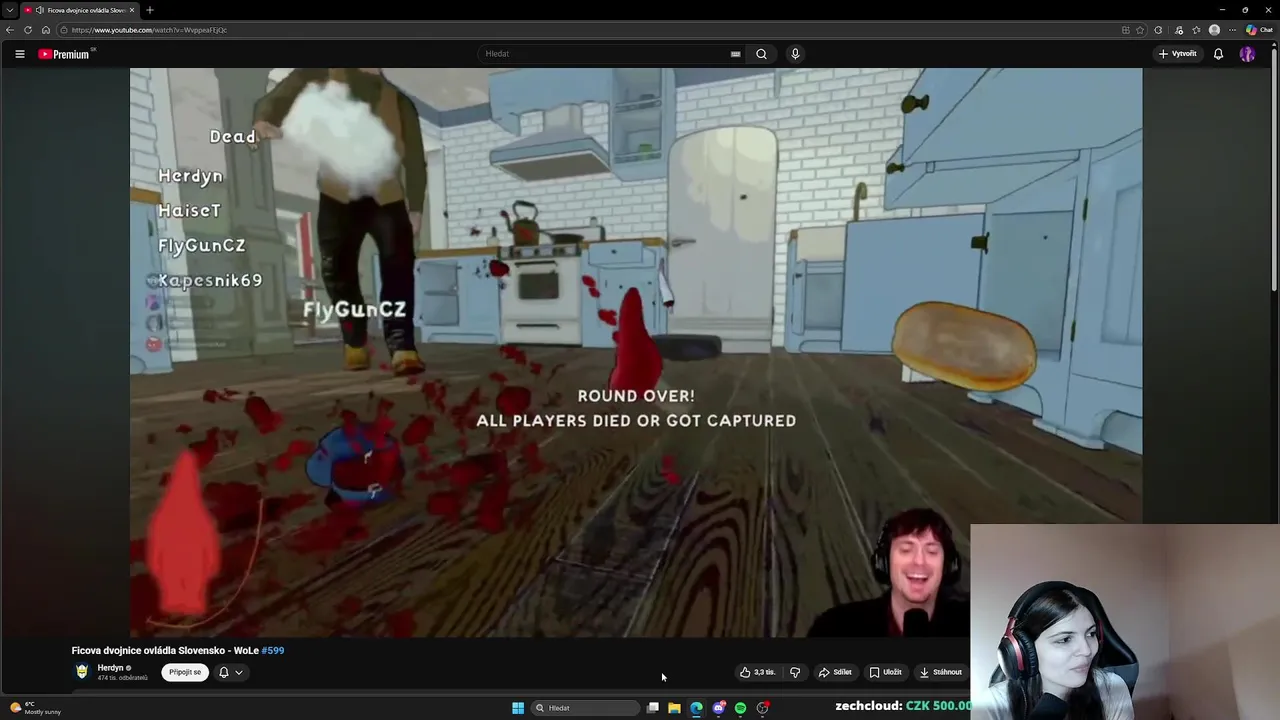This screenshot has width=1280, height=720.
Task: Like the video with 3,3 tis. thumbs up
Action: pyautogui.click(x=758, y=672)
